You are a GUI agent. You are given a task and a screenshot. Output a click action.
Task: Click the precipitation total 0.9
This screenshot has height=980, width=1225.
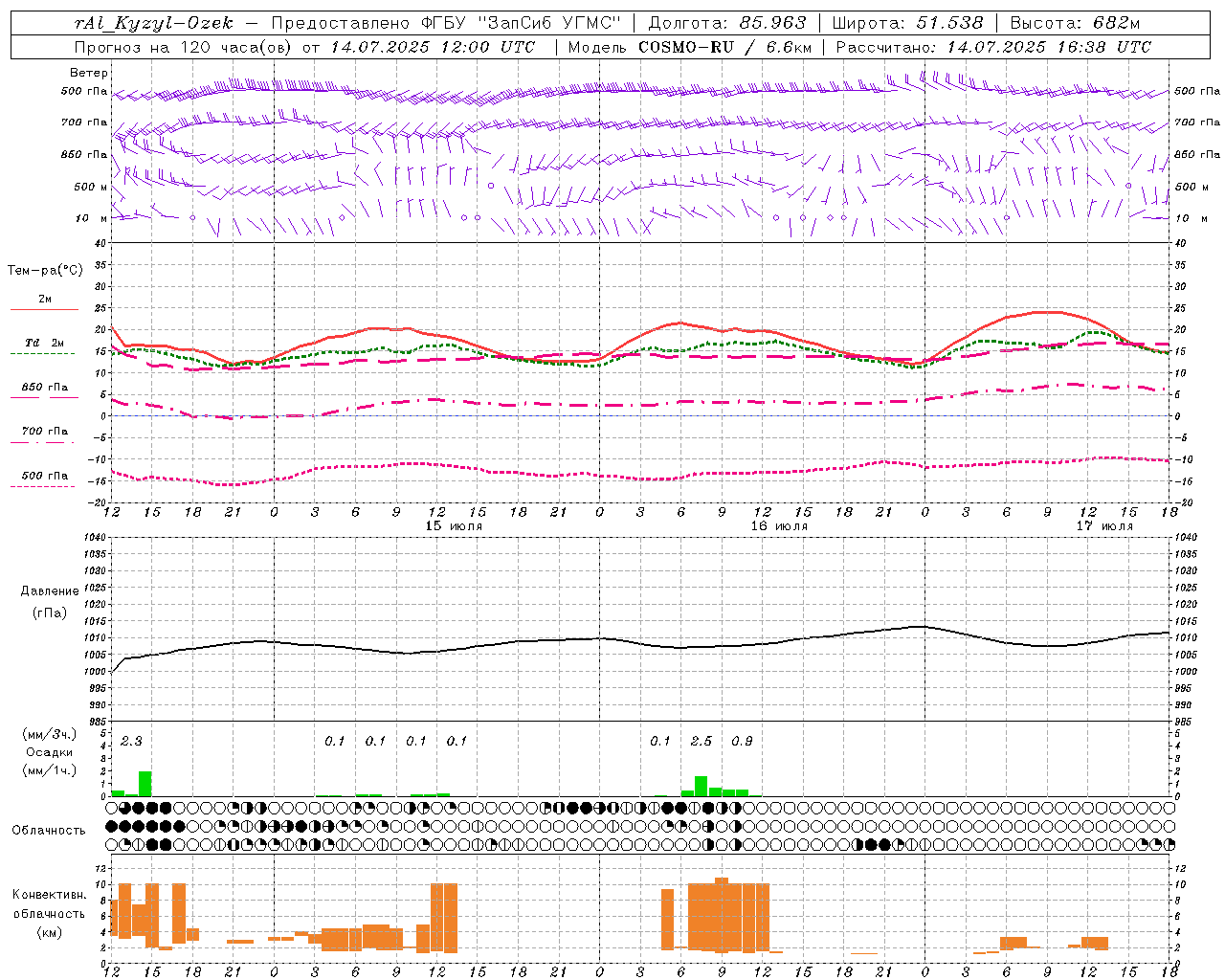[x=742, y=741]
